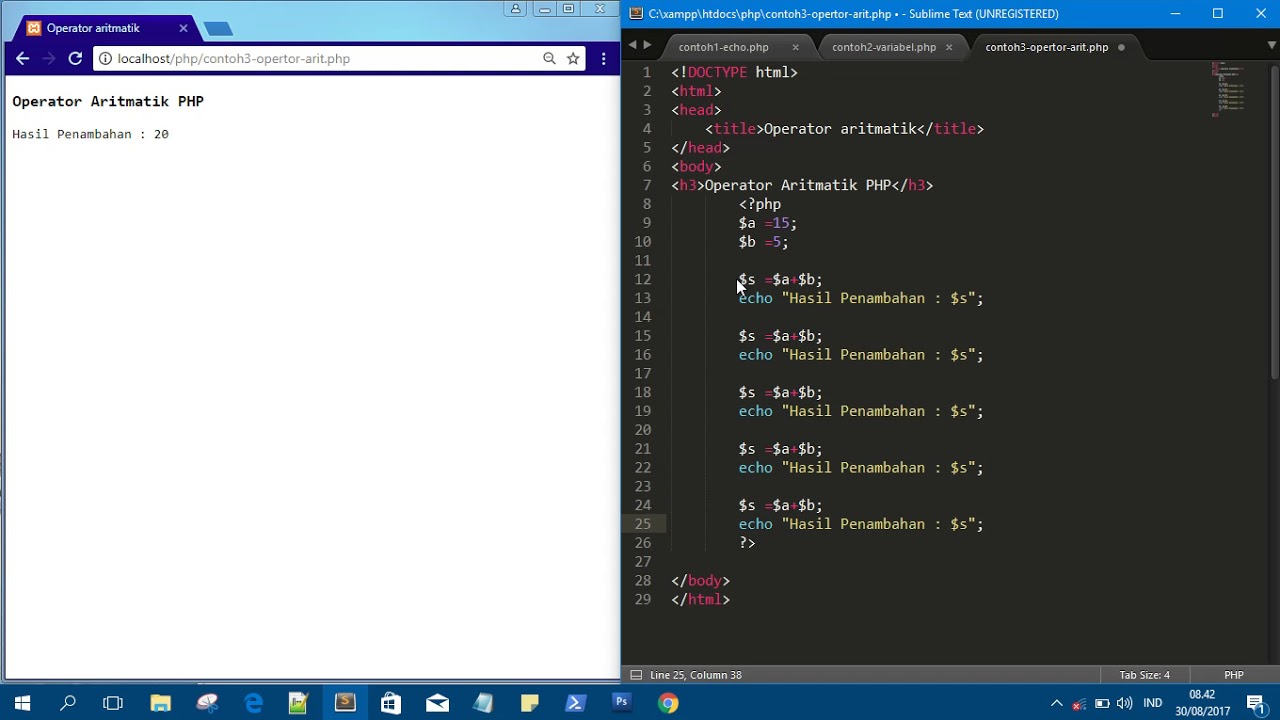Screen dimensions: 1280x720
Task: Open the Microsoft Store taskbar icon
Action: [x=391, y=703]
